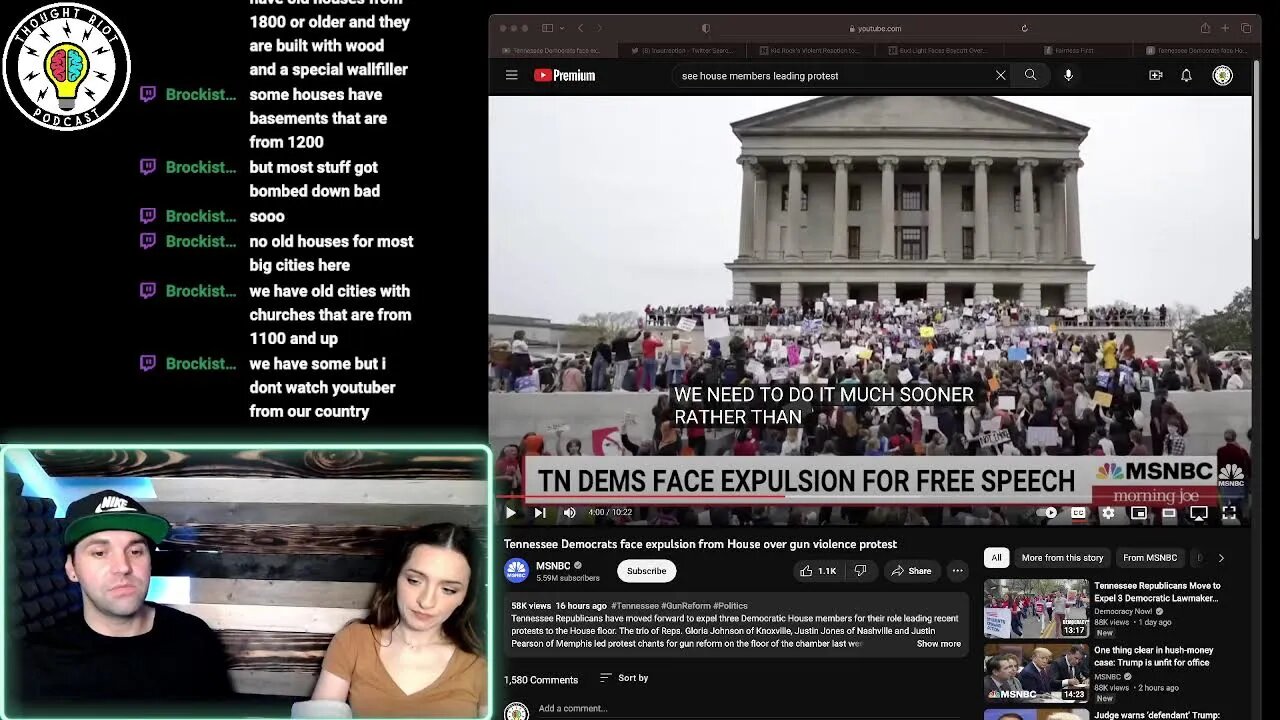Start voice search with microphone icon
Viewport: 1280px width, 720px height.
tap(1068, 75)
